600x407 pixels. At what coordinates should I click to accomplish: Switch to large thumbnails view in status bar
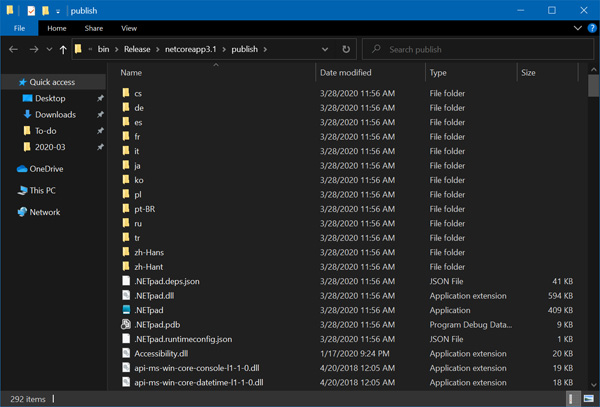588,399
